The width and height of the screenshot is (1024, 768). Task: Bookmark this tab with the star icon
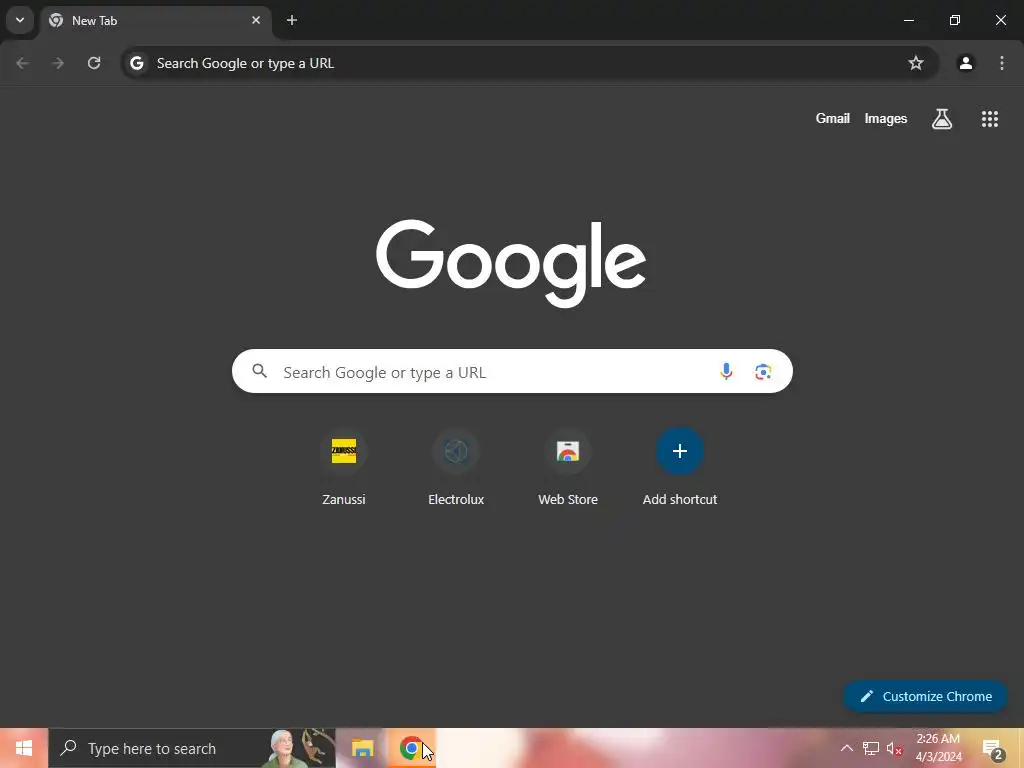point(916,63)
